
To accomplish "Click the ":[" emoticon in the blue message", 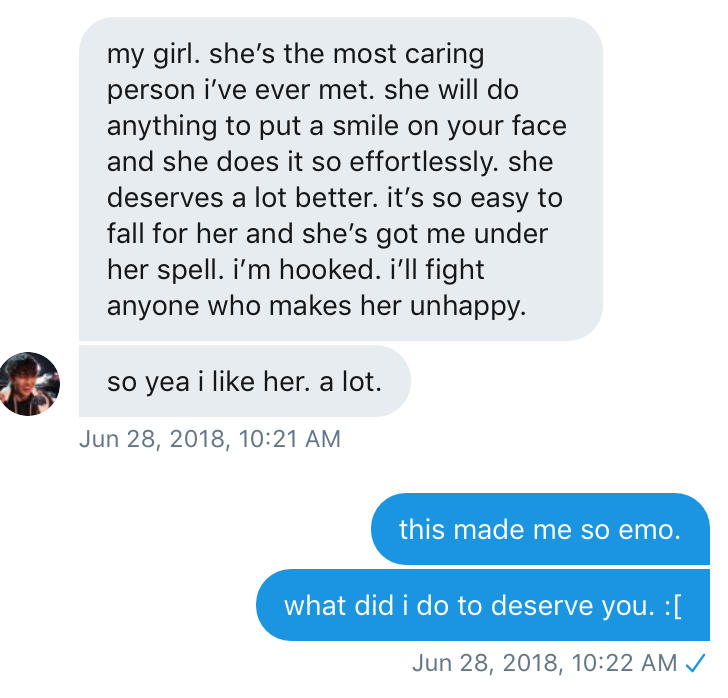I will click(671, 605).
